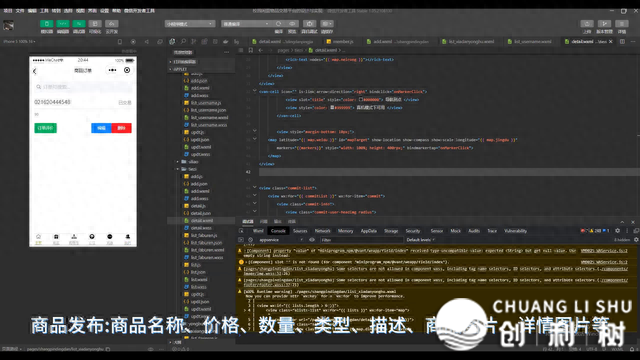Click the clear console icon
This screenshot has height=360, width=640.
[250, 240]
